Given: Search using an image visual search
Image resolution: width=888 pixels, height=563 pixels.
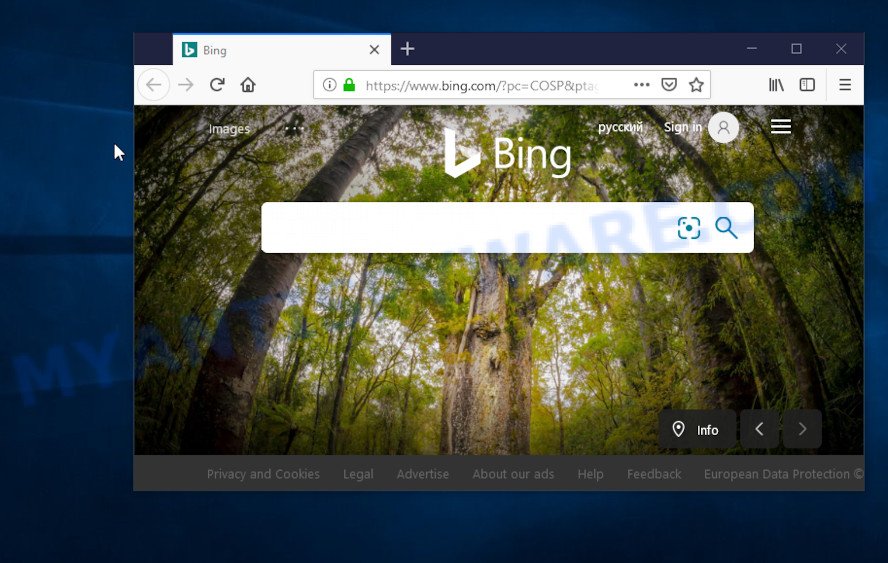Looking at the screenshot, I should click(x=689, y=228).
